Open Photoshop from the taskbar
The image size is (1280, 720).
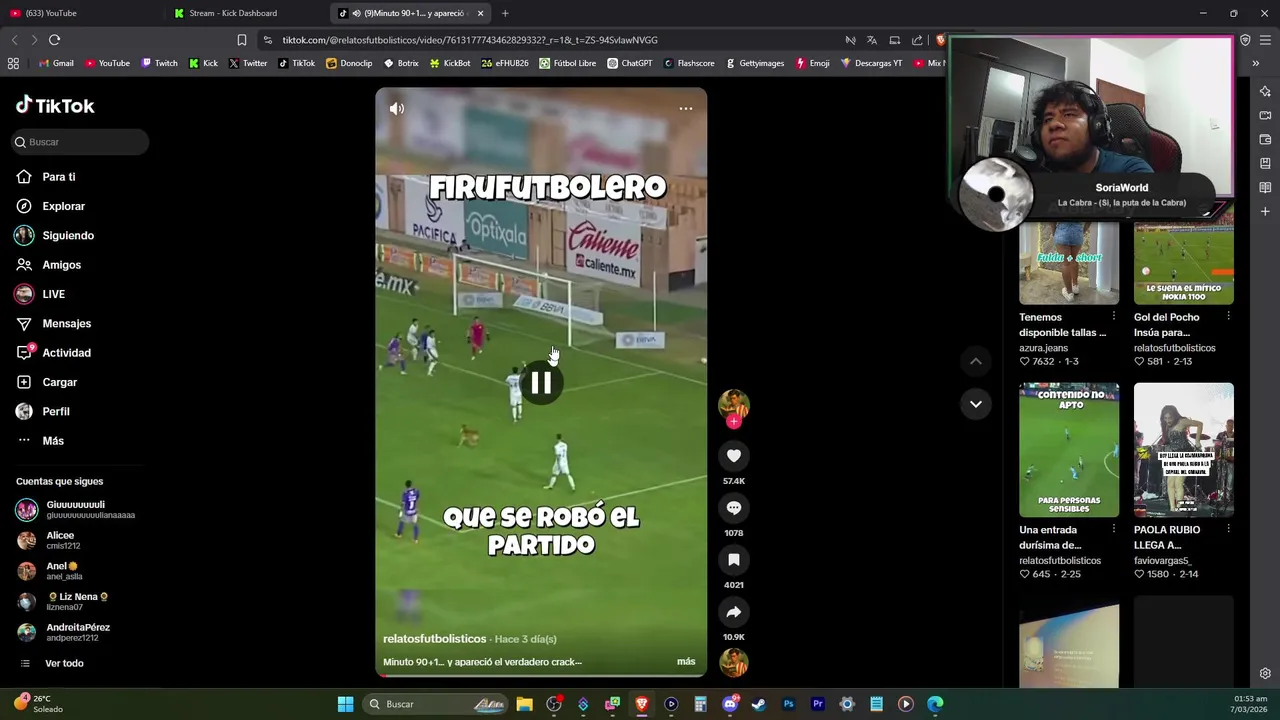pyautogui.click(x=788, y=704)
